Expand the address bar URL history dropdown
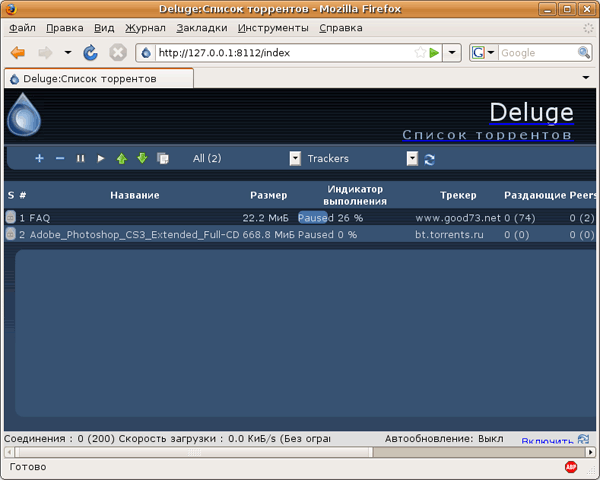The width and height of the screenshot is (600, 480). pos(452,52)
